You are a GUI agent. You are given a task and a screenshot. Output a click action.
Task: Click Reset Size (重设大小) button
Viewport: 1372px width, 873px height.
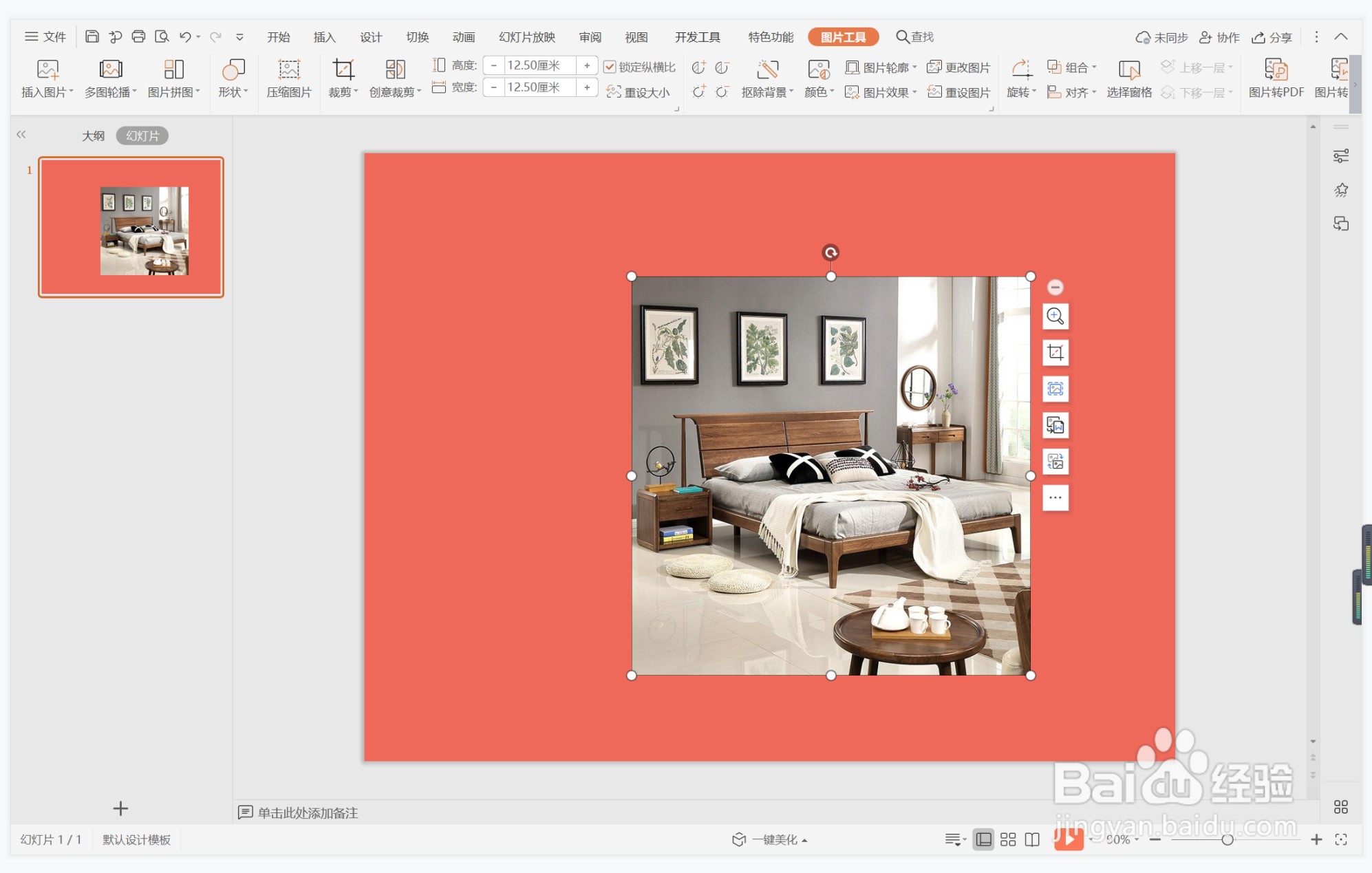[x=639, y=92]
